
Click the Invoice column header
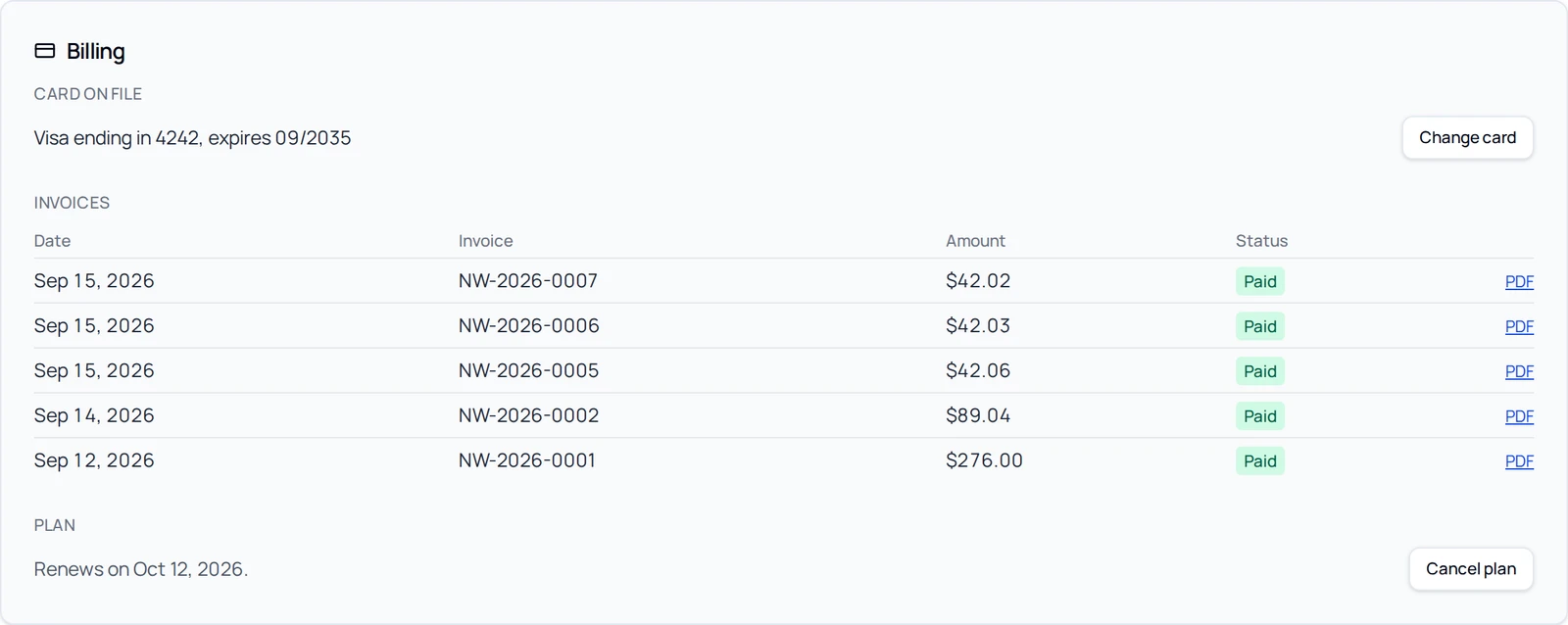pyautogui.click(x=486, y=241)
